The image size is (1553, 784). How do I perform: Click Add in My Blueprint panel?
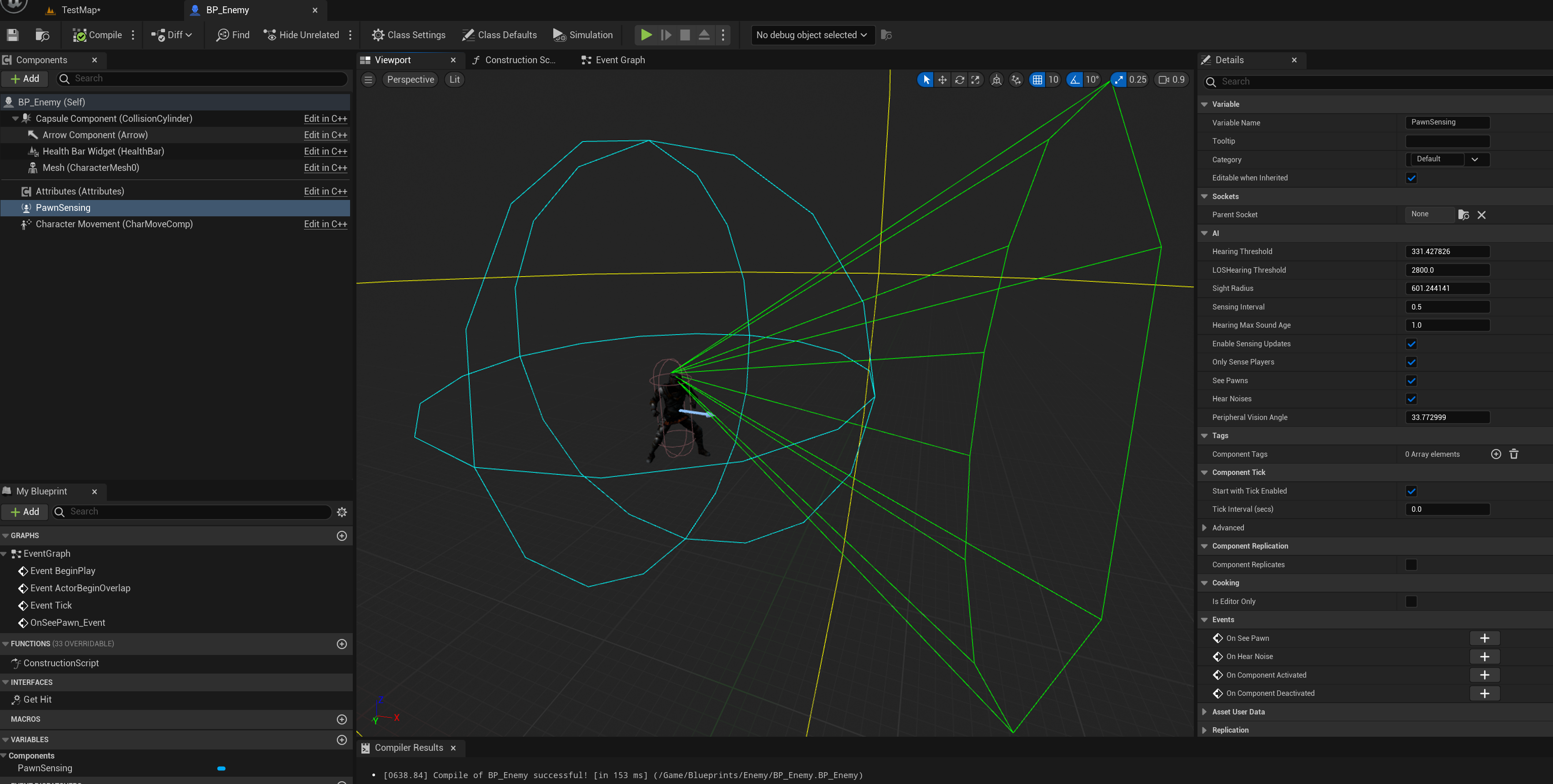coord(25,512)
